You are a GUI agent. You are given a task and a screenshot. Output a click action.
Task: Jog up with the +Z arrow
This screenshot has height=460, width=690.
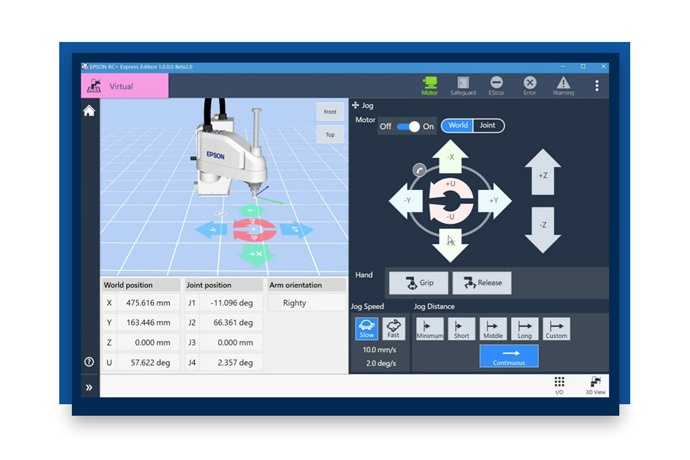543,174
